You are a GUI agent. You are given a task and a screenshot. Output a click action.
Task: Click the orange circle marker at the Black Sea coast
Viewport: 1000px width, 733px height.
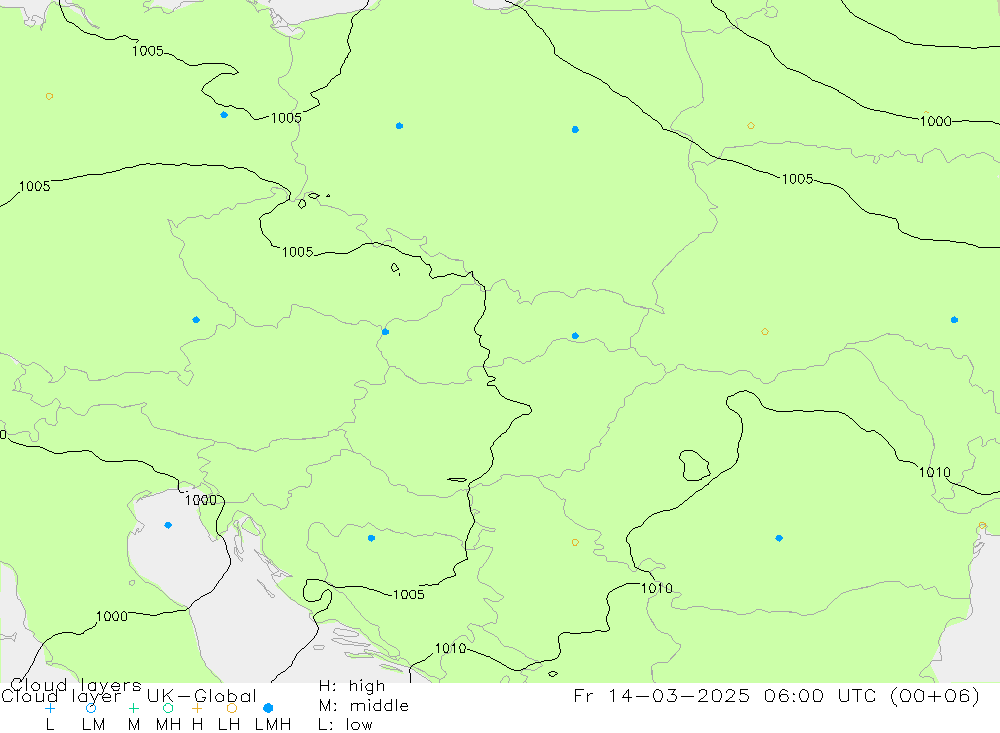982,526
